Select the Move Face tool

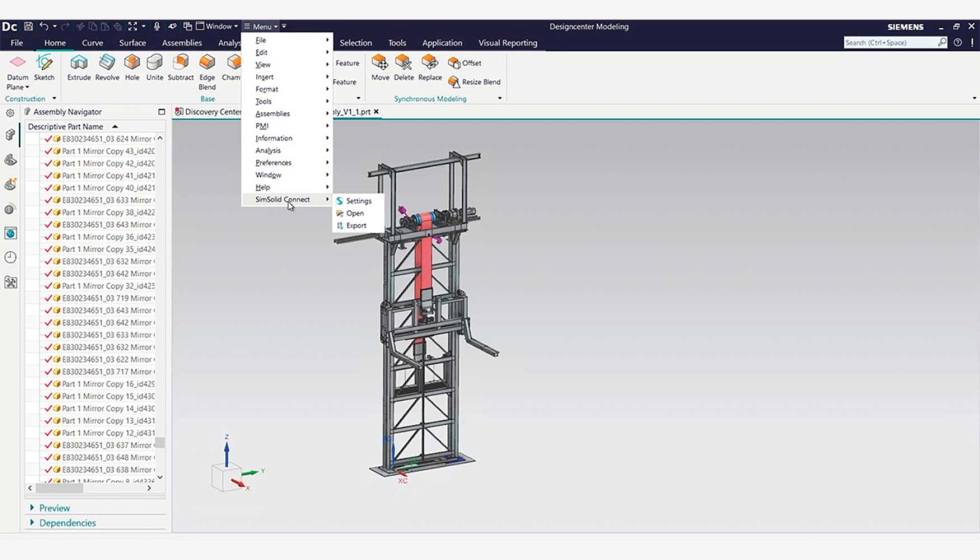[x=380, y=68]
